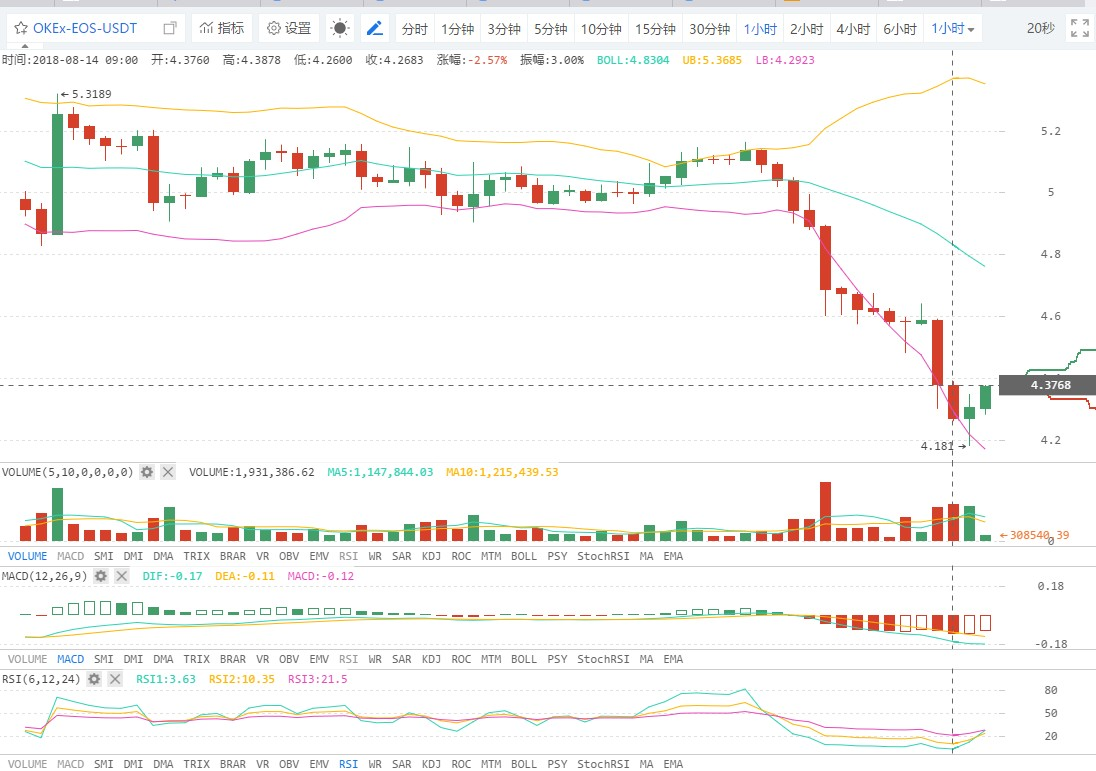Set RSI panel to MTM indicator
Viewport: 1096px width, 771px height.
click(x=491, y=764)
